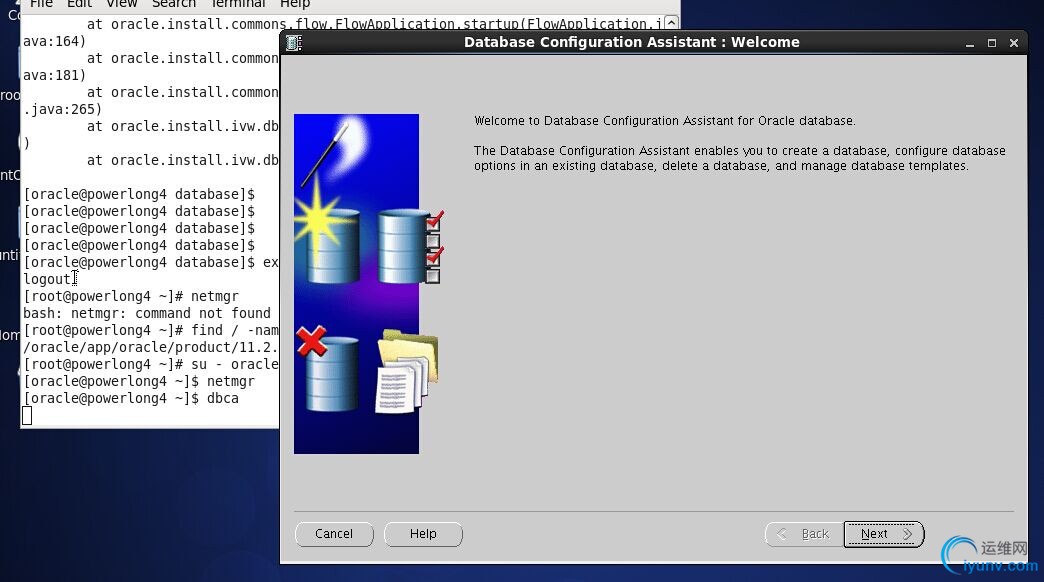
Task: Maximize the Database Configuration Assistant window
Action: click(991, 43)
